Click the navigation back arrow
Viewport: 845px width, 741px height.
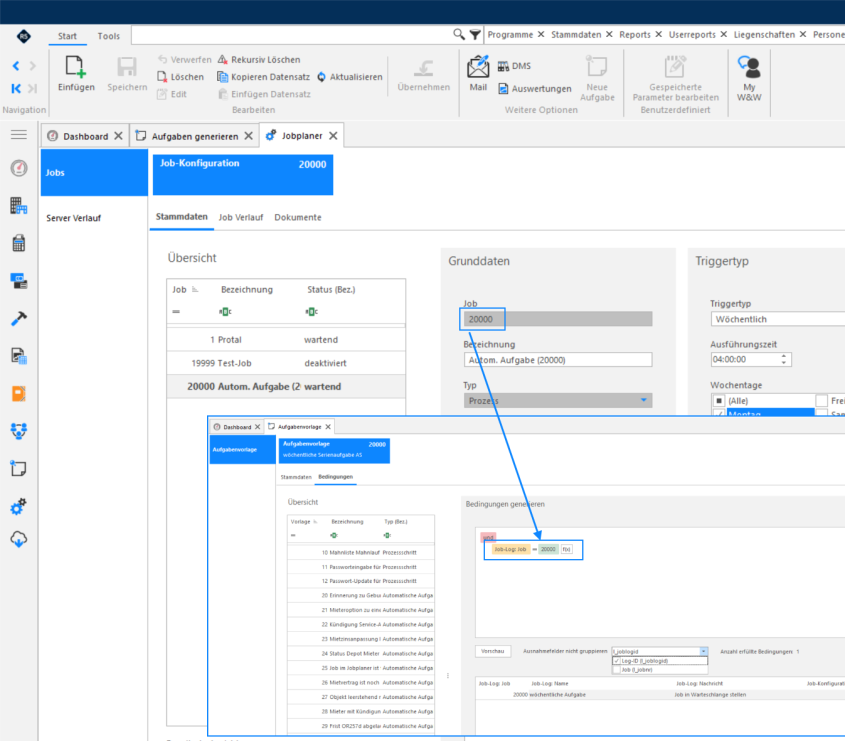(x=16, y=66)
